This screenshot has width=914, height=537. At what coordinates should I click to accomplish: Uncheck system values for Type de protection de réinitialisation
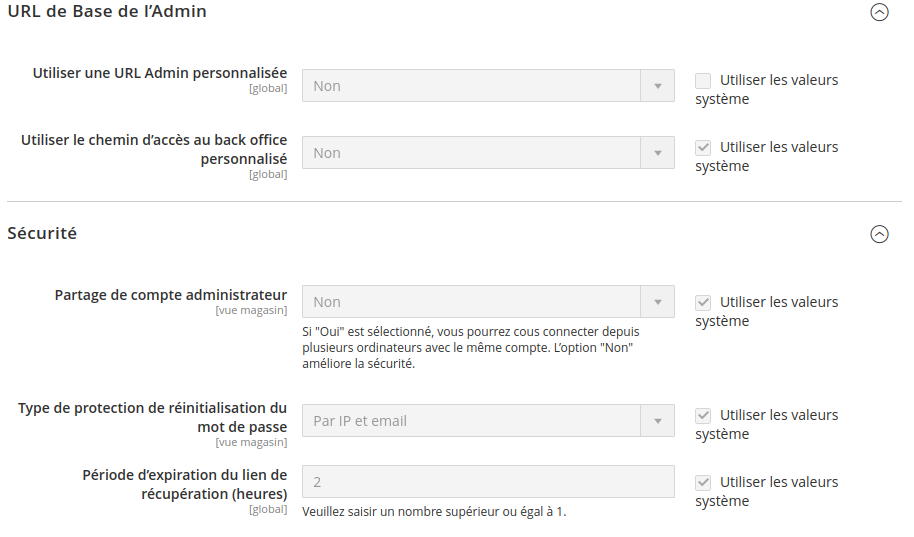point(703,415)
